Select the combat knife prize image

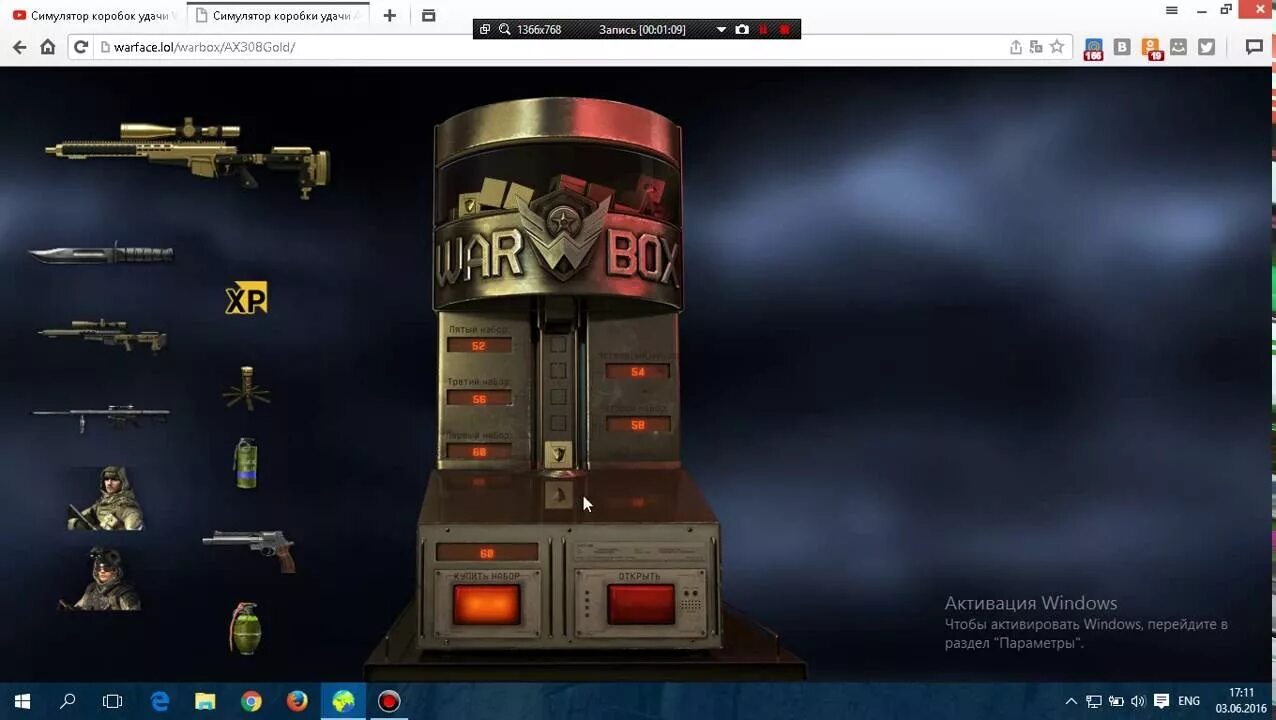101,254
